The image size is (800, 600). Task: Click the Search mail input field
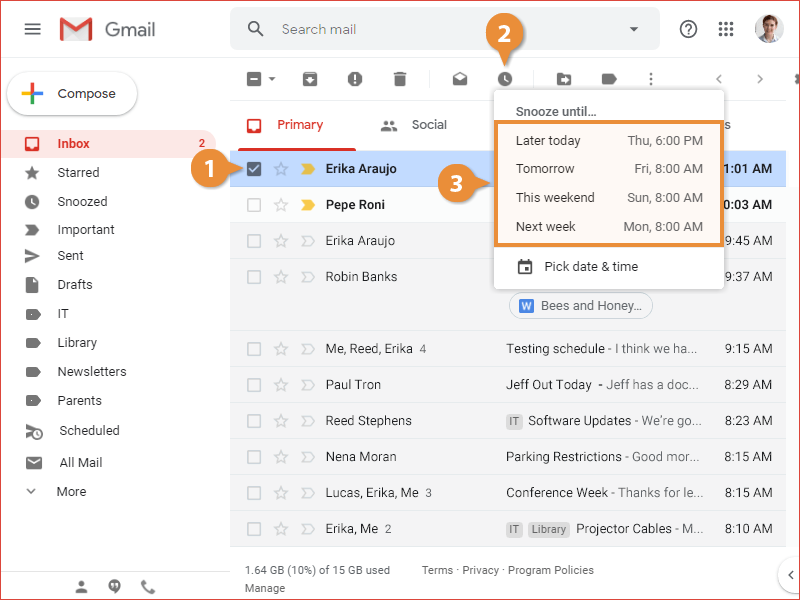point(440,29)
